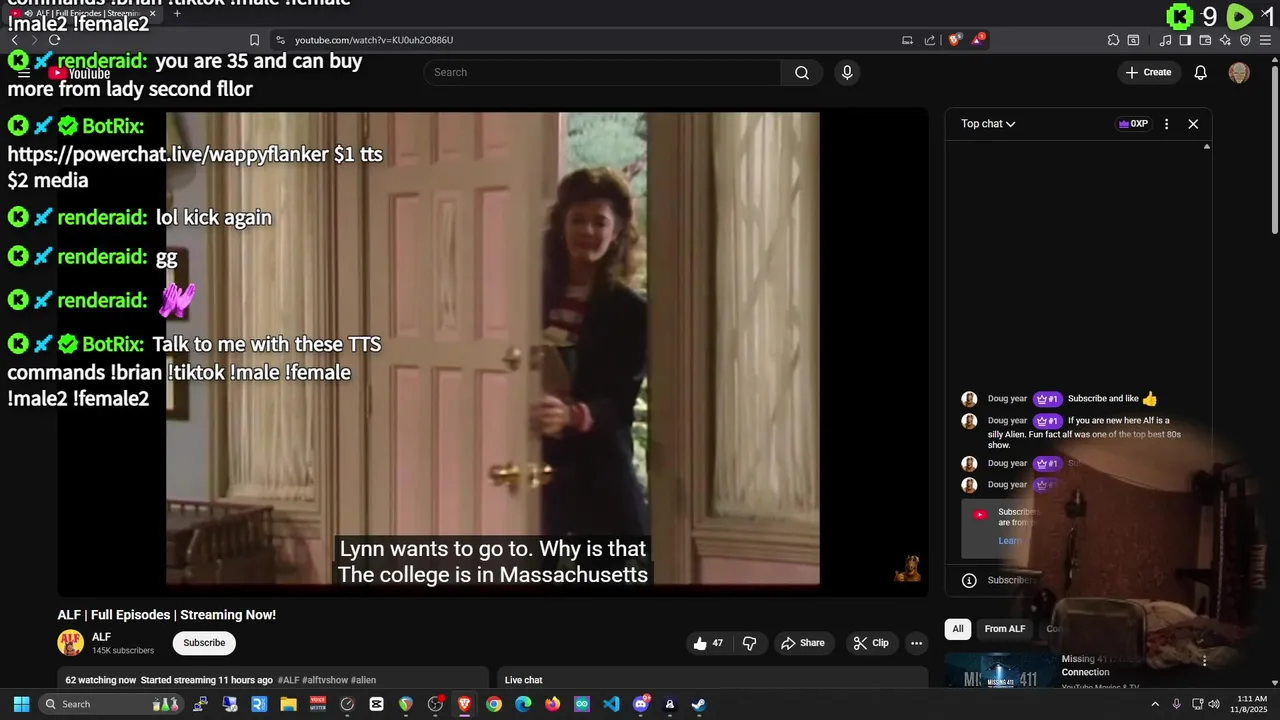Open the ALF channel avatar
Viewport: 1280px width, 720px height.
point(70,643)
